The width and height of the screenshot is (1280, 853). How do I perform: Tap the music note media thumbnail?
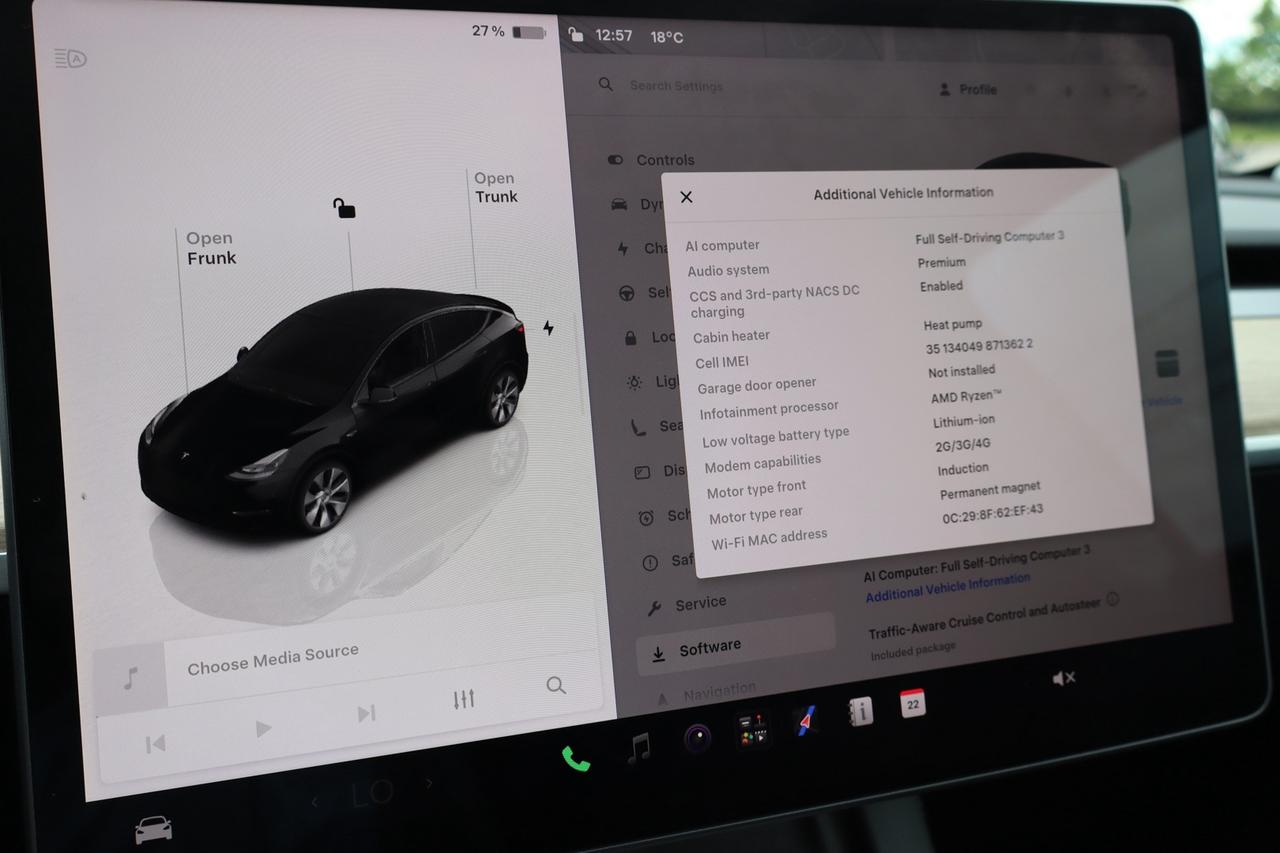130,678
